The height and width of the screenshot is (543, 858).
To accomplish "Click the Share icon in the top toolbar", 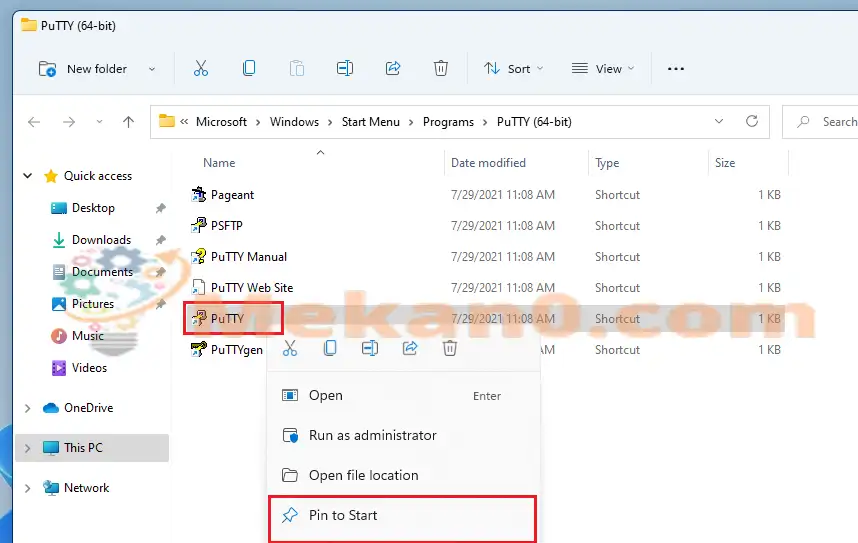I will (x=393, y=68).
